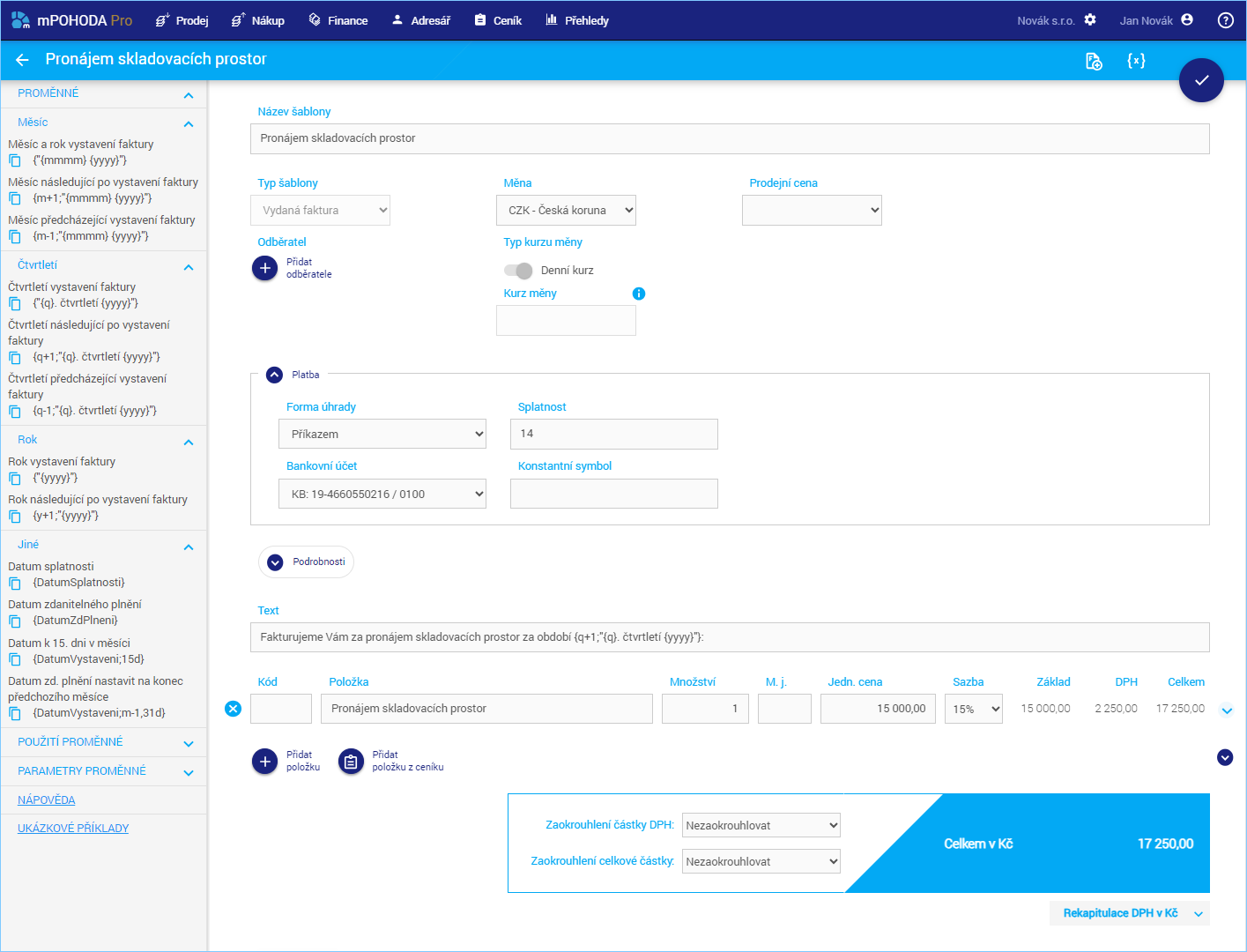Open Zaokrouhlení částky DPH dropdown
1247x952 pixels.
pyautogui.click(x=761, y=825)
